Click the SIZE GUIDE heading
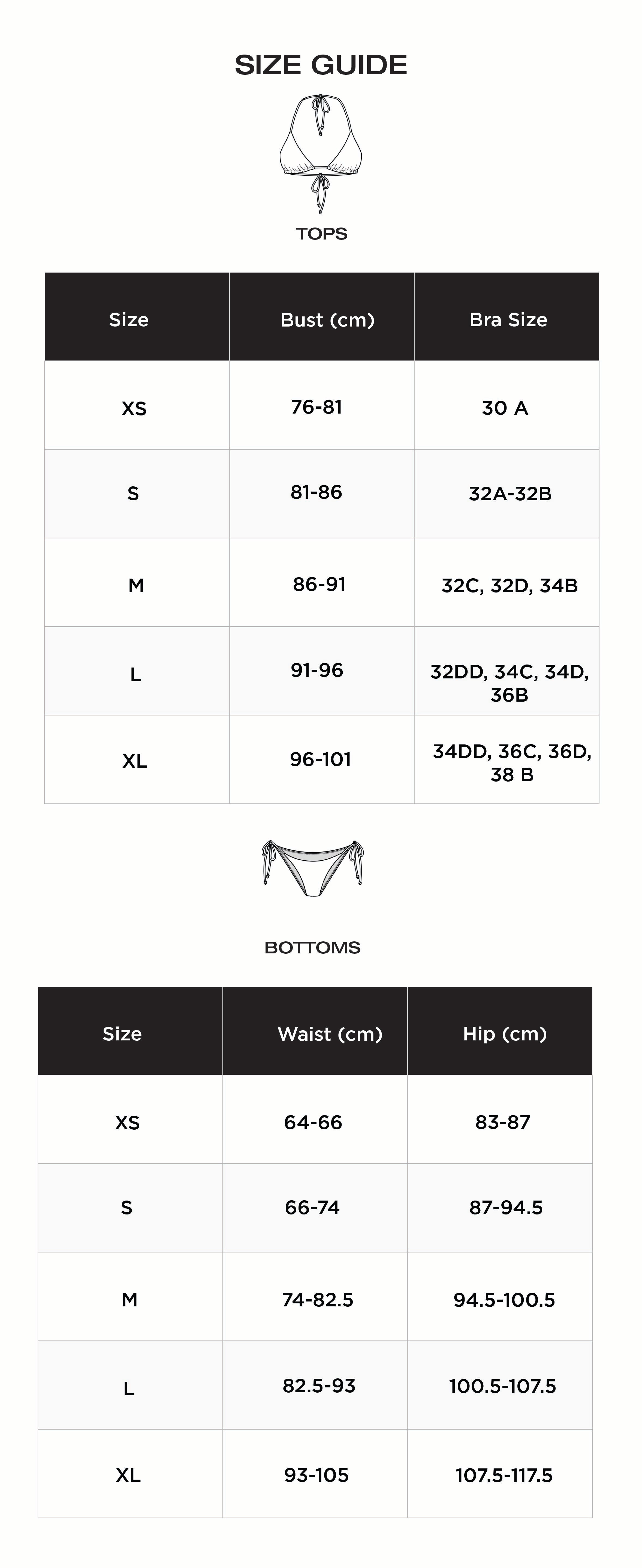Screen dimensions: 642x1568 [321, 65]
